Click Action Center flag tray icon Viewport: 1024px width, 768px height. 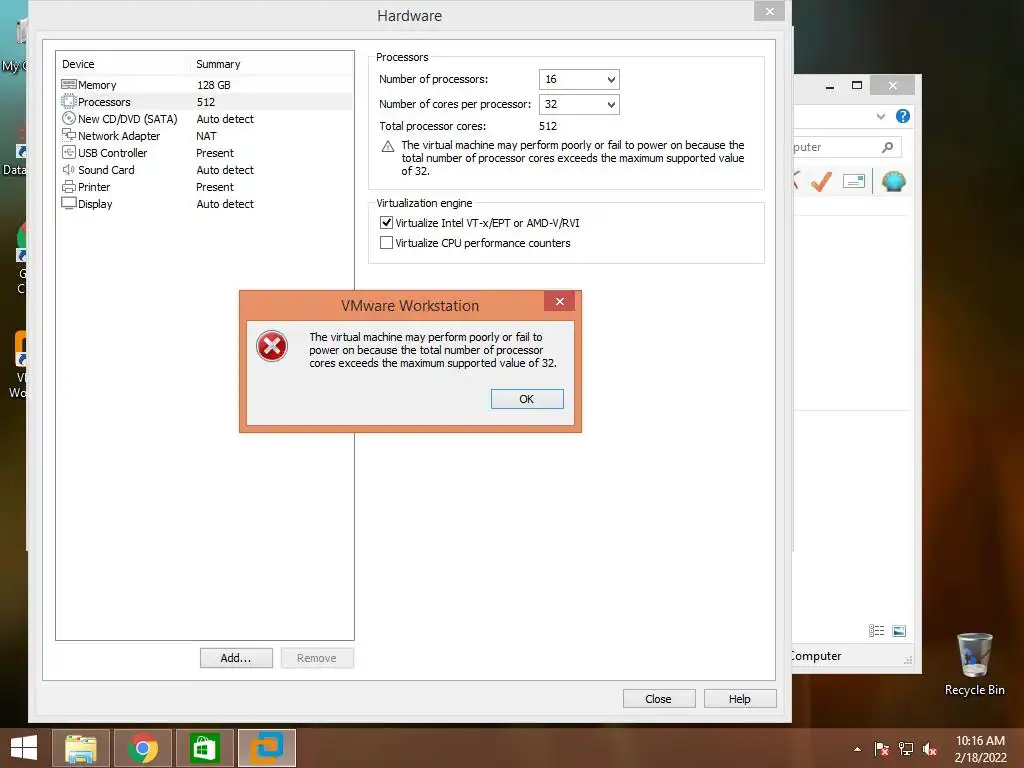[882, 749]
